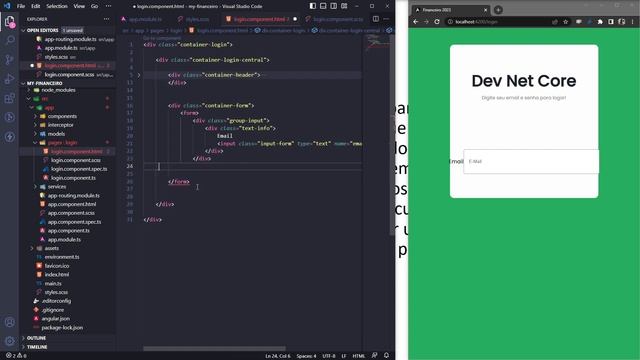Toggle panel layout icon in title bar

pyautogui.click(x=323, y=6)
